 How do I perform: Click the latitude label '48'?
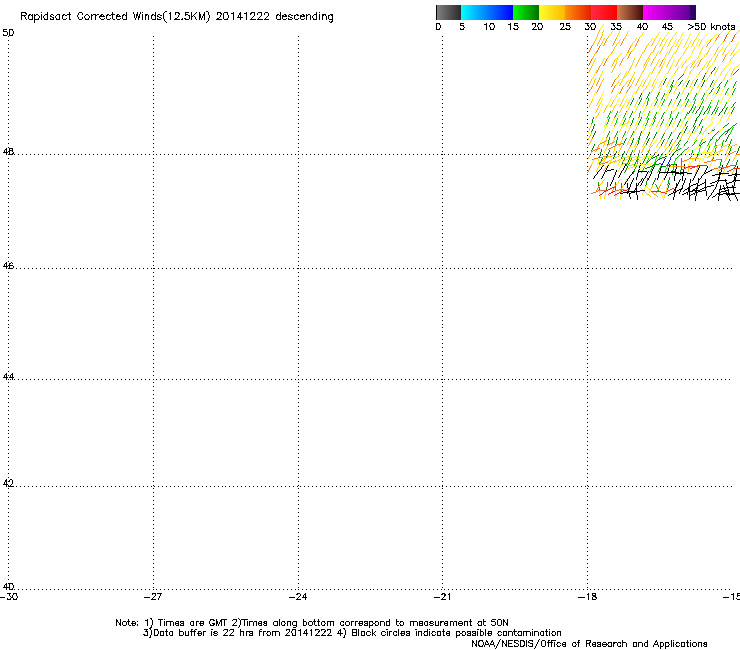[8, 152]
